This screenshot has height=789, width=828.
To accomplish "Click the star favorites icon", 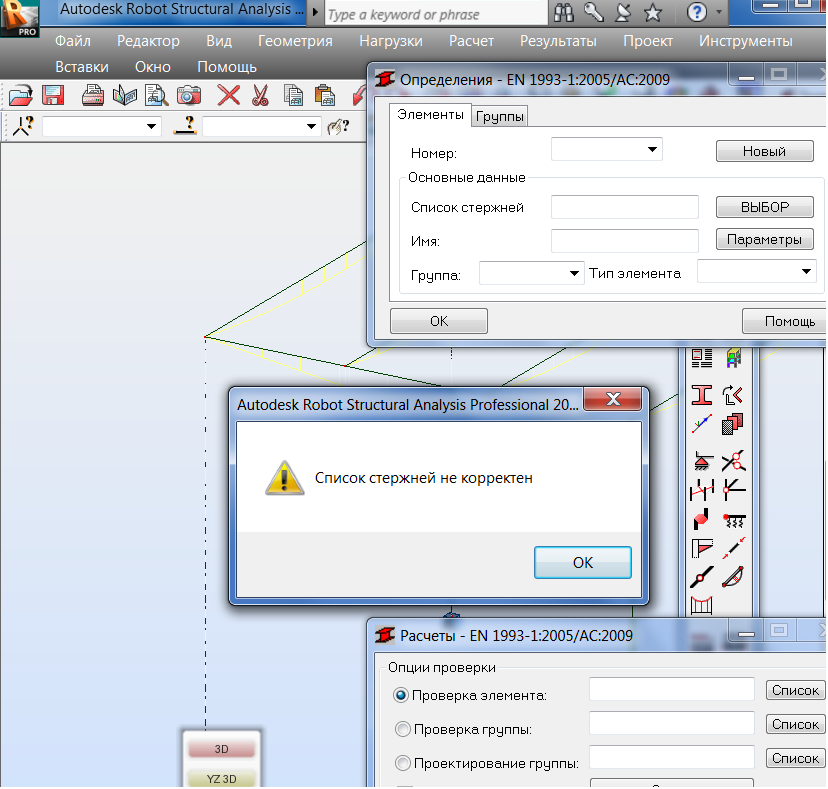I will [x=653, y=12].
